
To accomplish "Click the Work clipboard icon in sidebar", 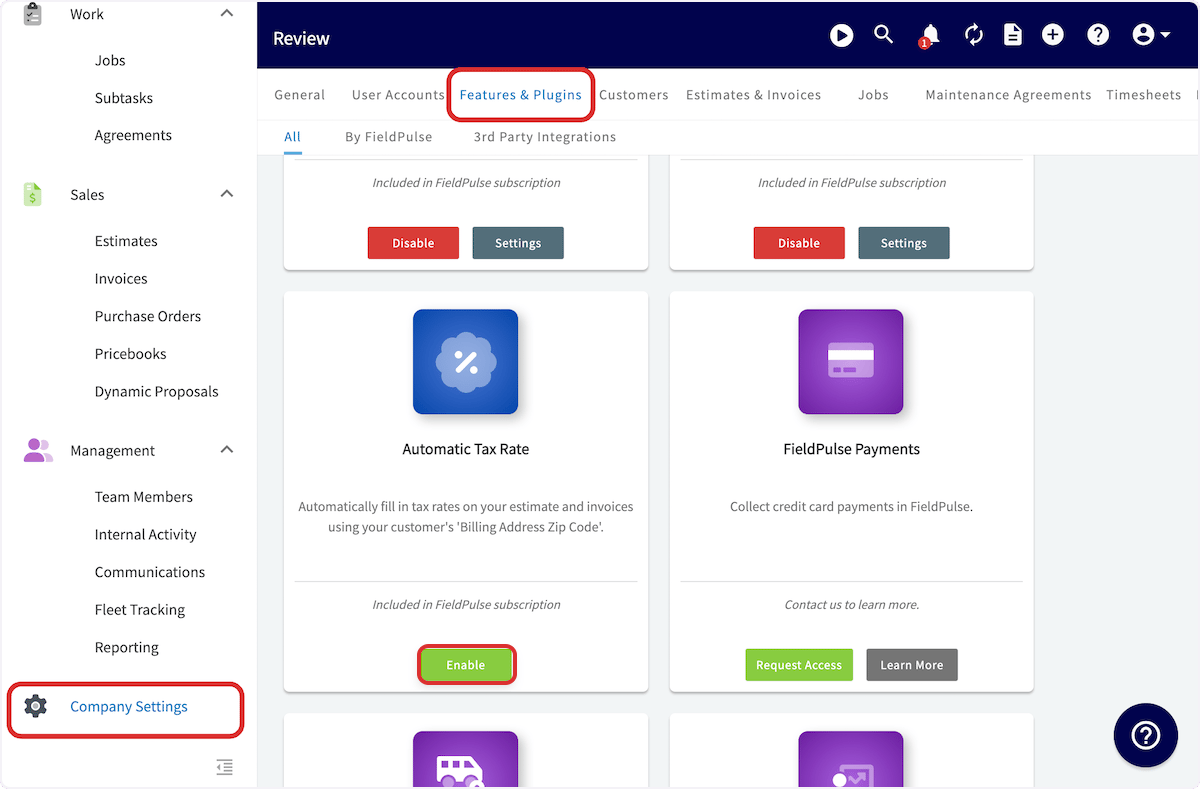I will 33,14.
